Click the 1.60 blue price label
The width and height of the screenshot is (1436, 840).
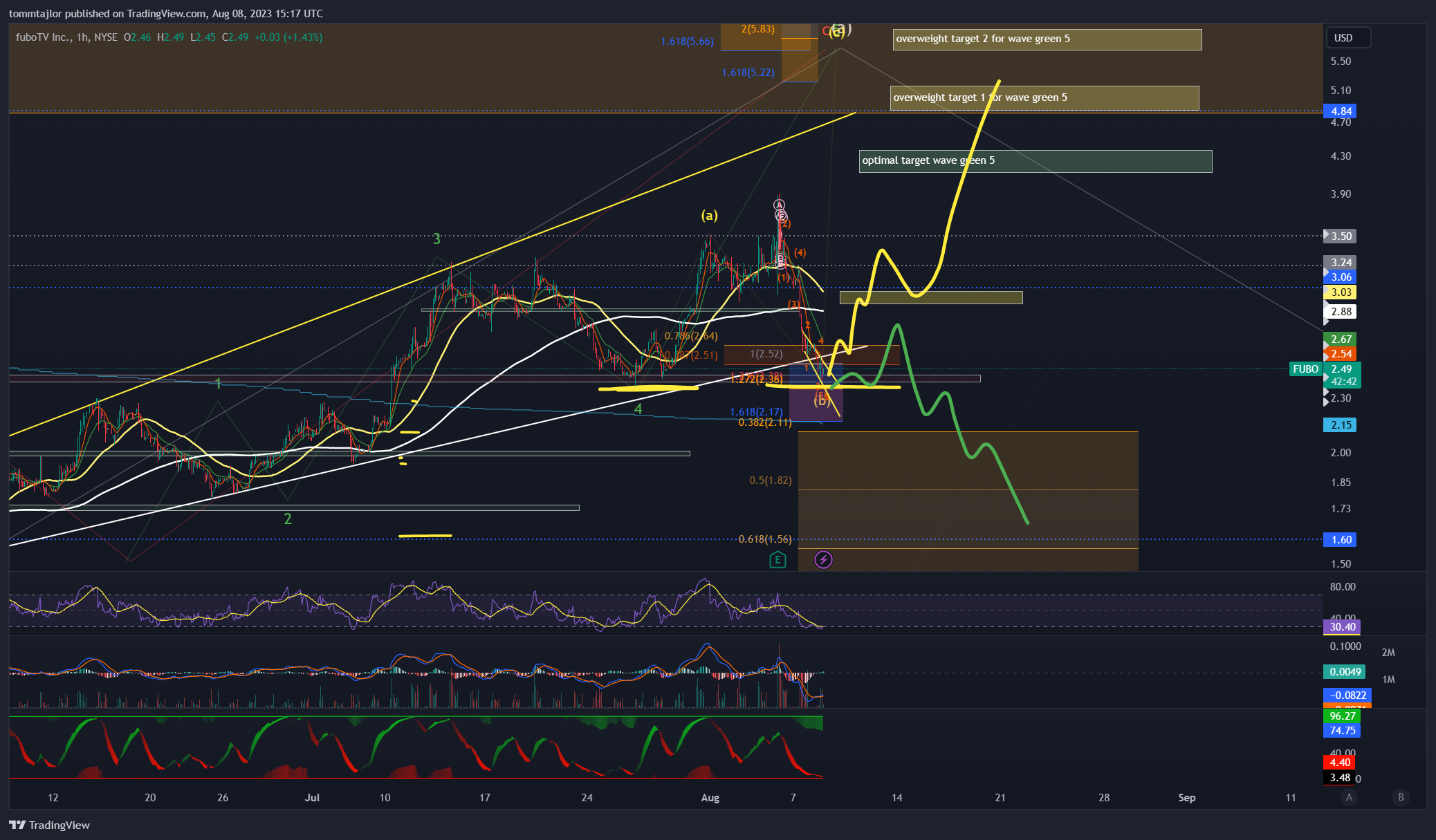(x=1340, y=540)
